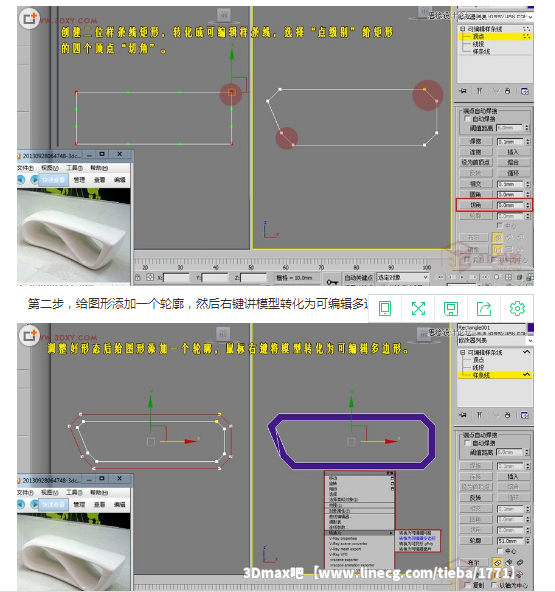The width and height of the screenshot is (555, 592).
Task: Select 快速查看 tab in upper viewer window
Action: 53,180
